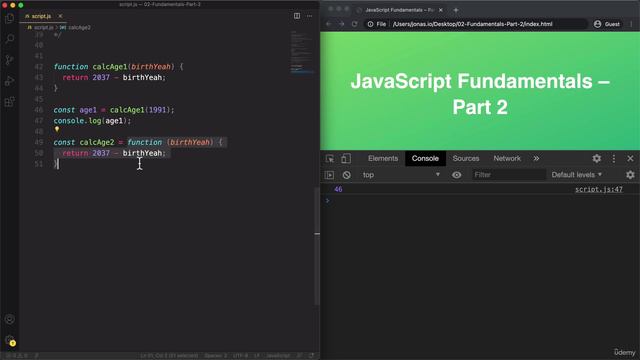
Task: Split the editor to the right
Action: (x=297, y=16)
